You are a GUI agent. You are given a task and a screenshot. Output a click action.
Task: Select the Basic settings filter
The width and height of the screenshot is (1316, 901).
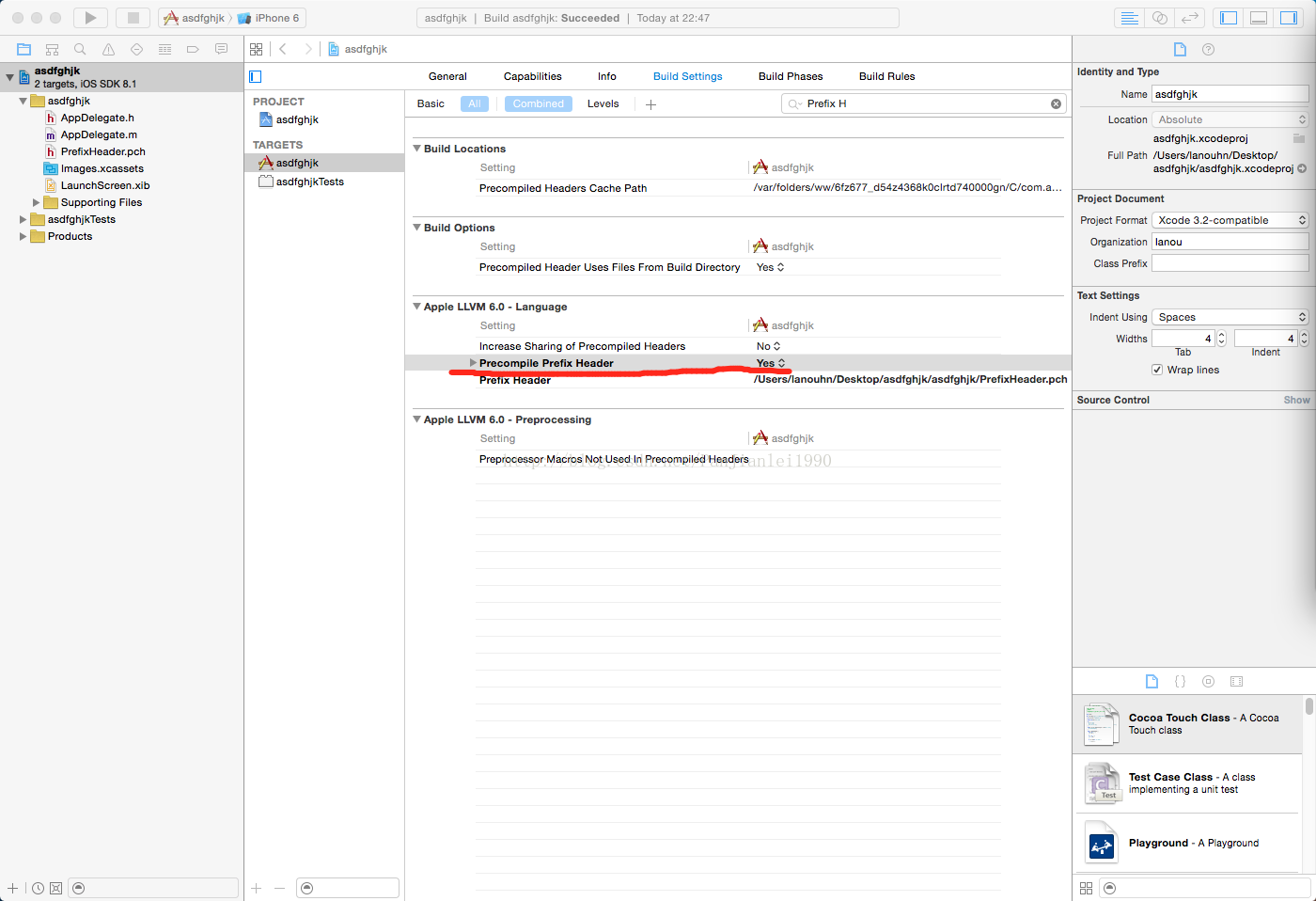point(431,103)
